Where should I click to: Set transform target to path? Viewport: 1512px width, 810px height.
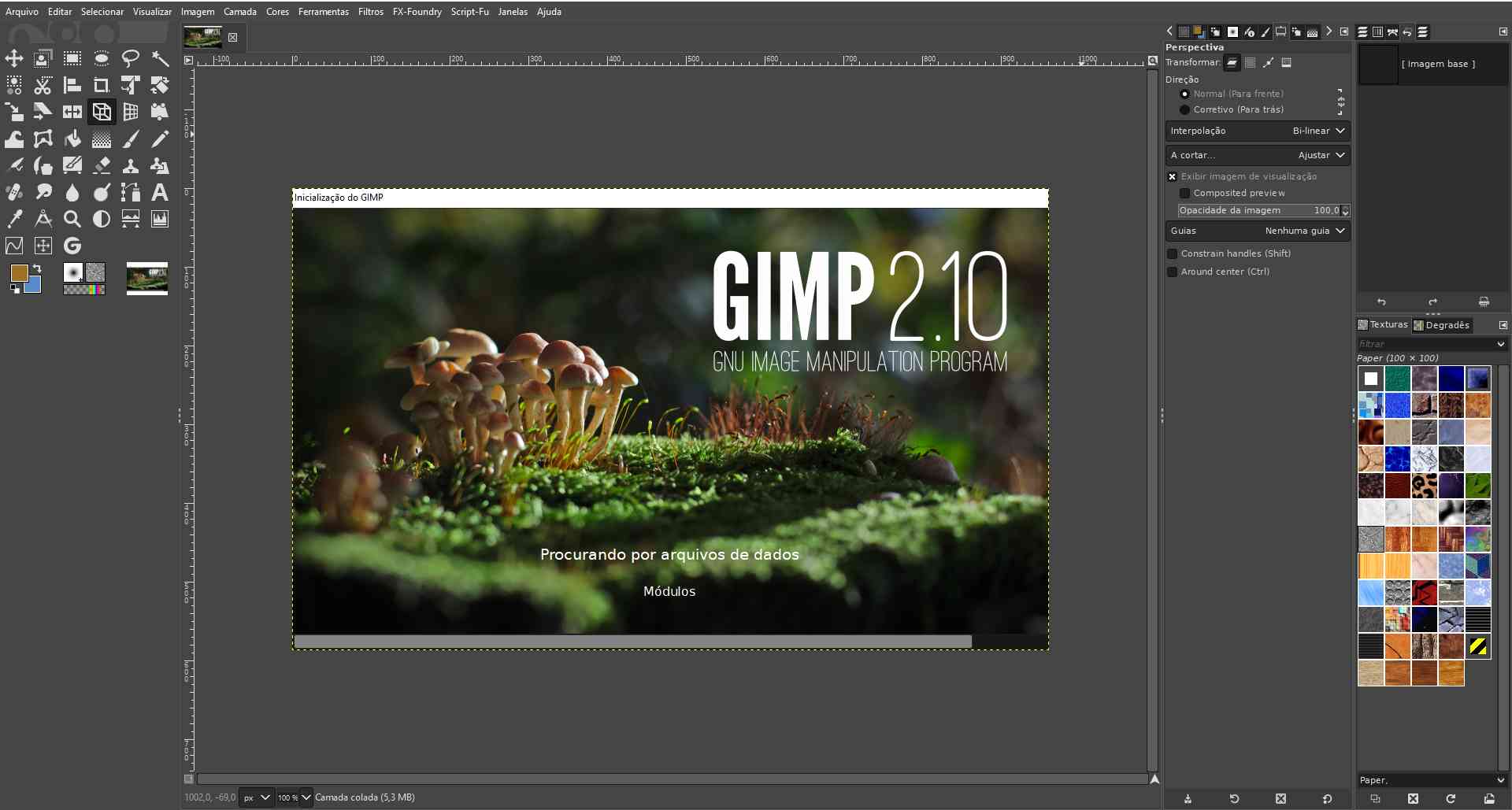1269,62
